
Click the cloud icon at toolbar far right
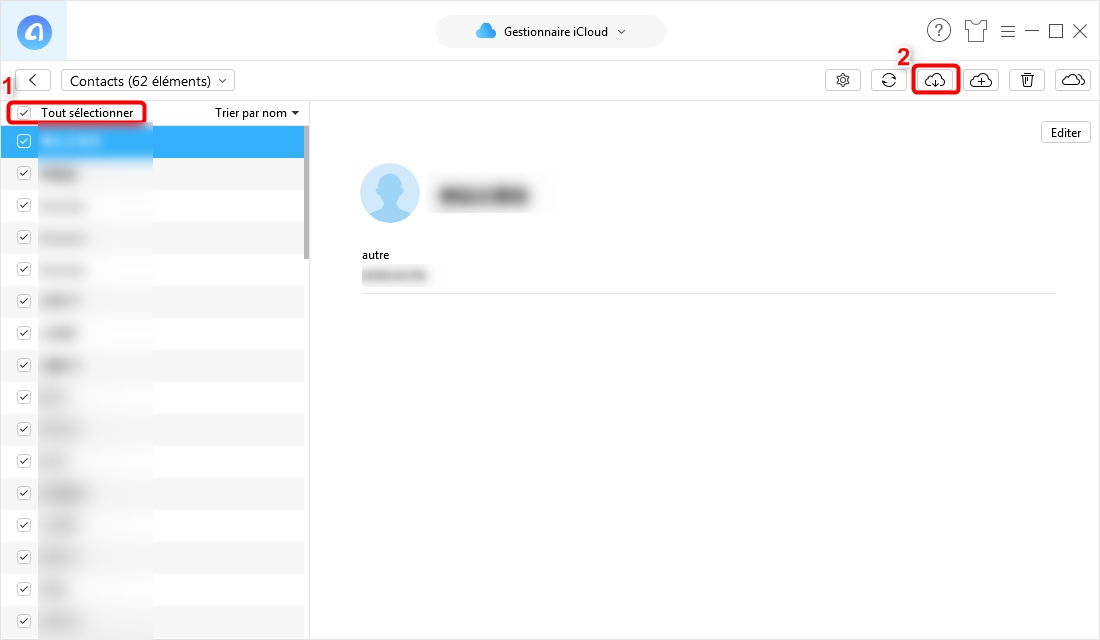click(x=1073, y=80)
